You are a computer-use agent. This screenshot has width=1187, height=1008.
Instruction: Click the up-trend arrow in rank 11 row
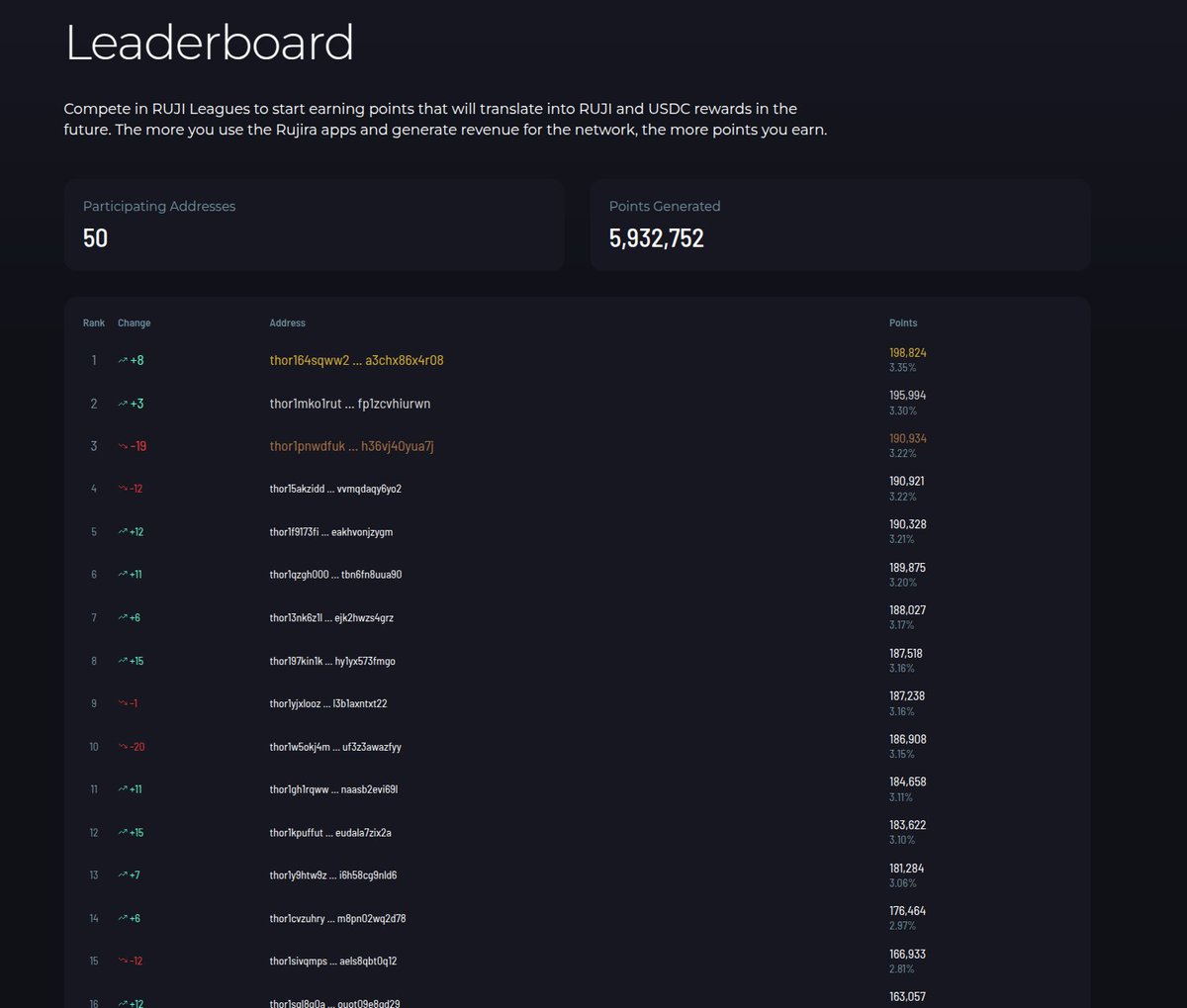click(123, 789)
